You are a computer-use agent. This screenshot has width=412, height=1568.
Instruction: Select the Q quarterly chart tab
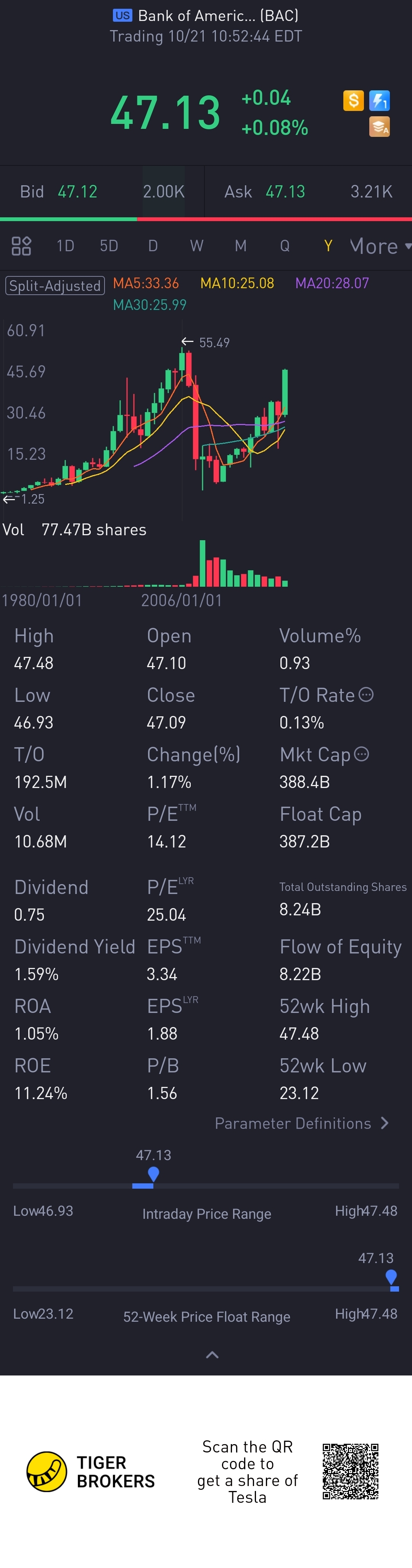285,246
